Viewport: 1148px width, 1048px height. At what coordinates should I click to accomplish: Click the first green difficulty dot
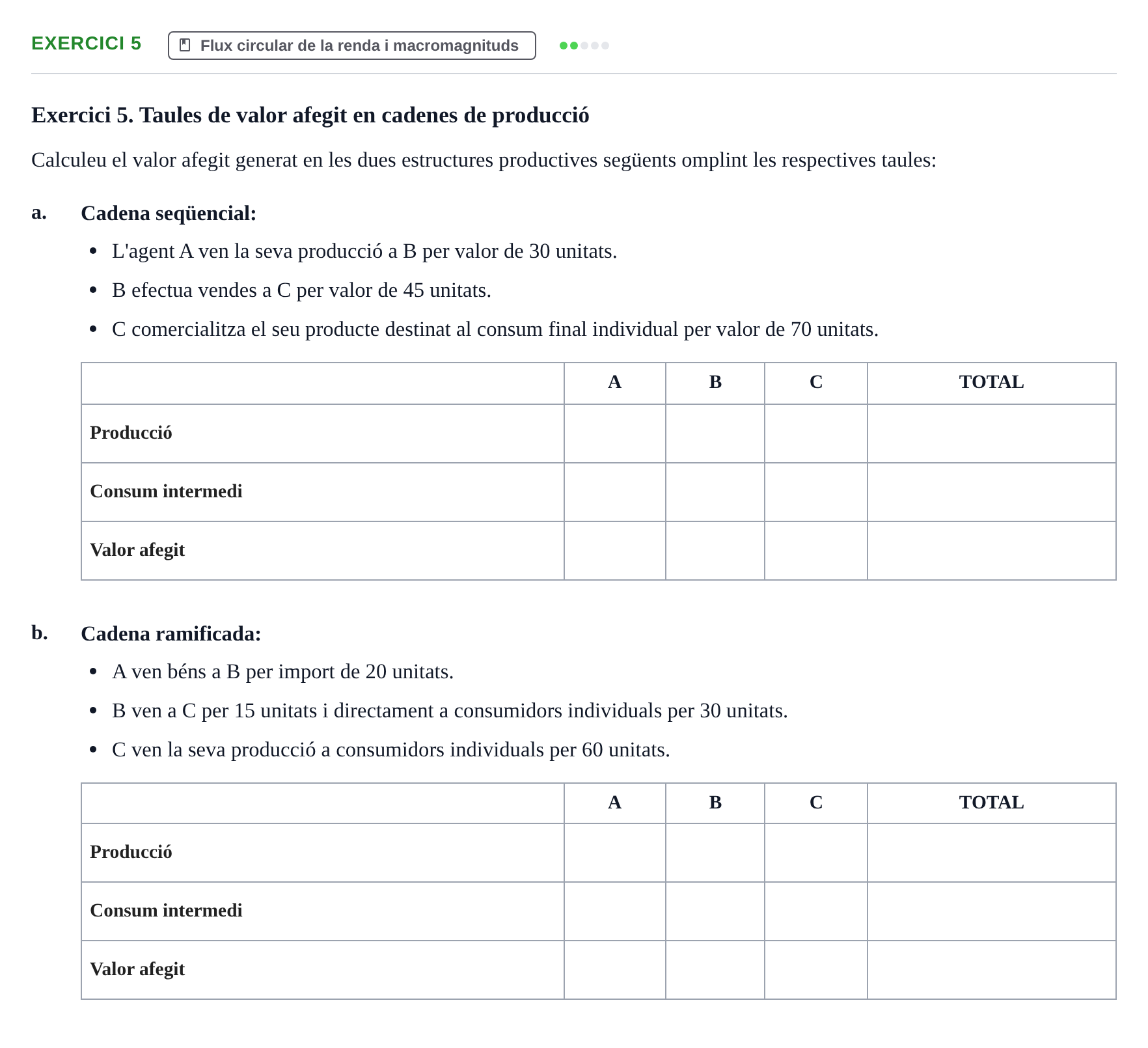pos(564,46)
